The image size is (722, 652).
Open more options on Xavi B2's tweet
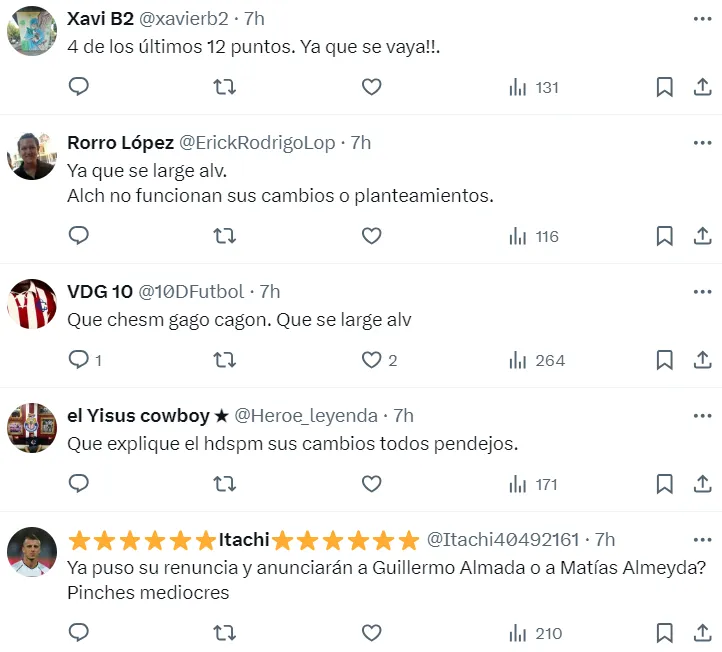(702, 19)
